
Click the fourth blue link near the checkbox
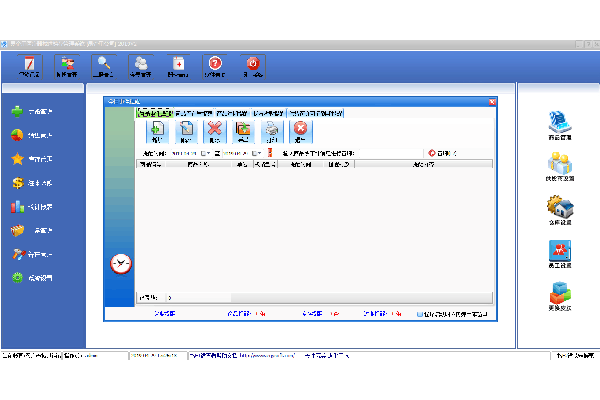[375, 313]
